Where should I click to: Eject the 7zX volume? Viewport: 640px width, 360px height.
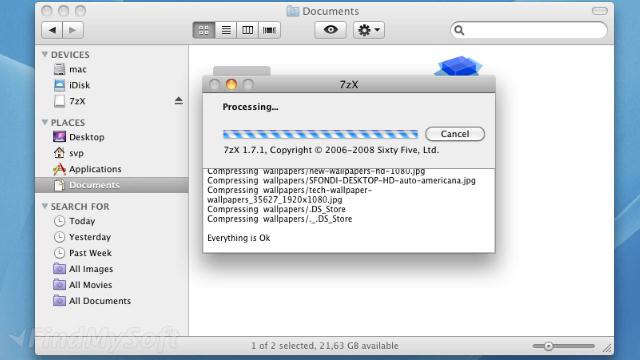point(178,101)
